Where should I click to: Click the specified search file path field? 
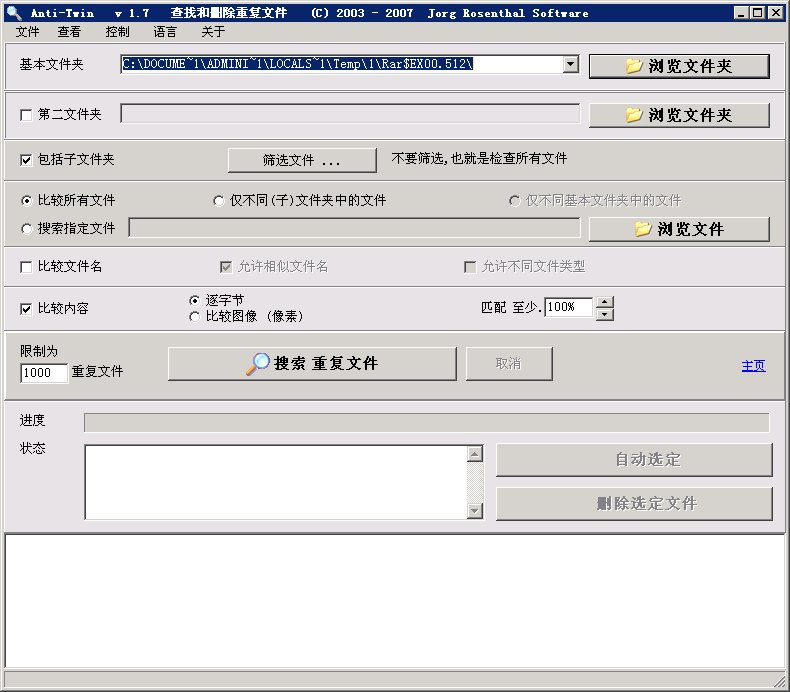click(355, 228)
